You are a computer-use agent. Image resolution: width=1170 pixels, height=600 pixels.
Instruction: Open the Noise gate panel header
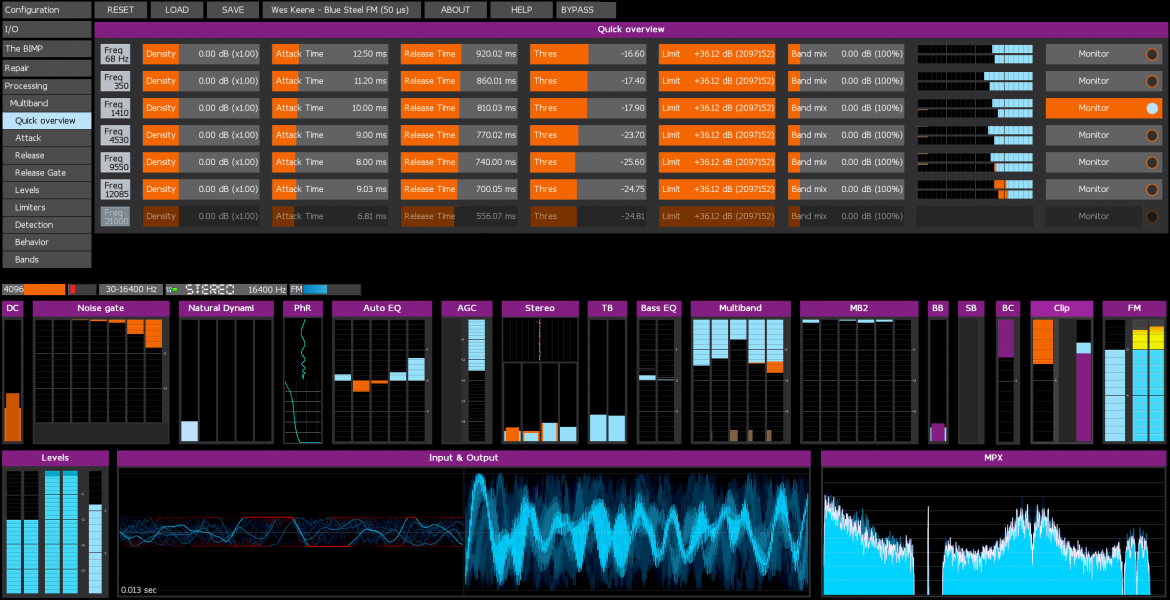point(100,308)
